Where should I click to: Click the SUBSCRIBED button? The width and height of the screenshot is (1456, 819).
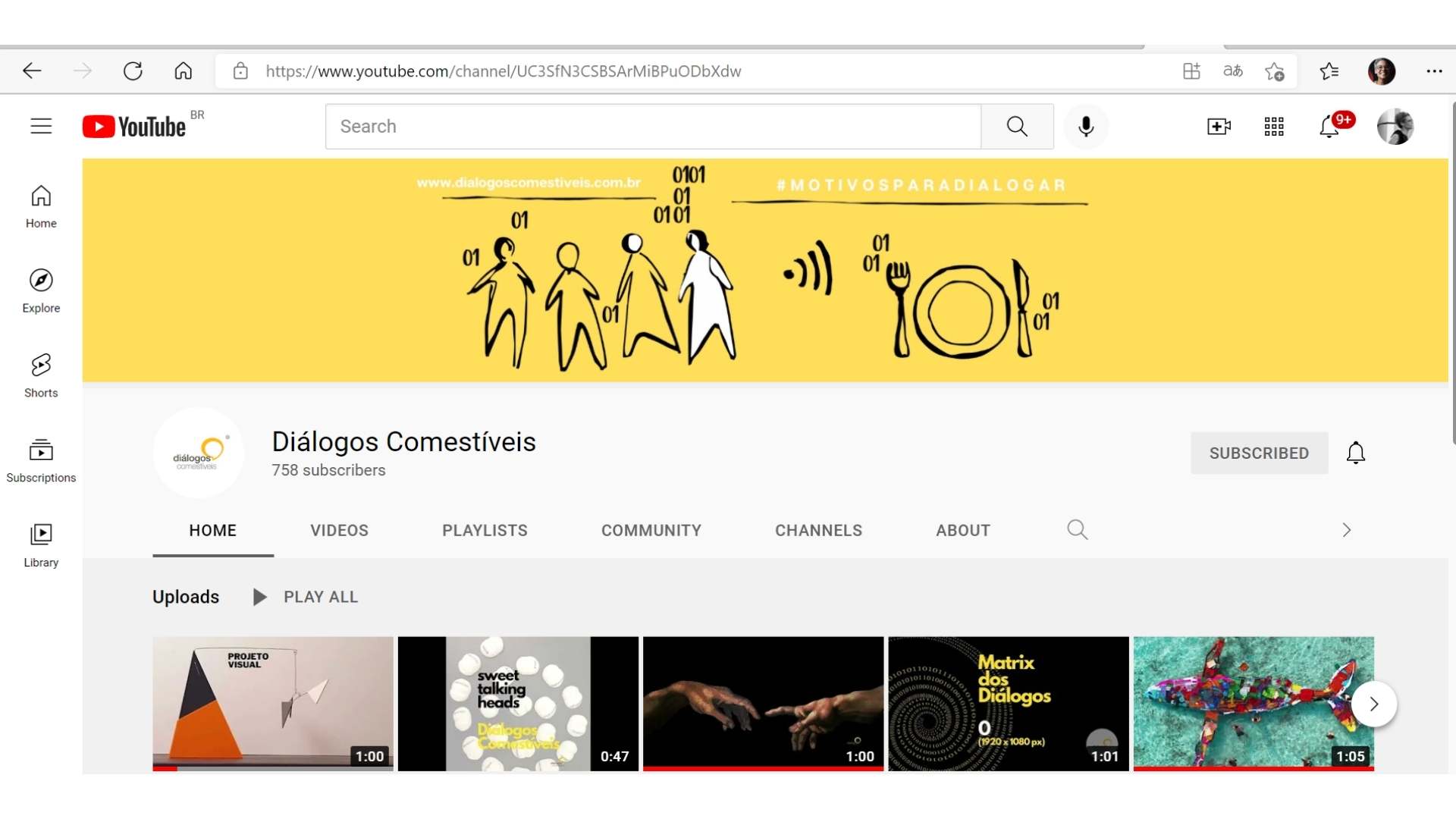pyautogui.click(x=1259, y=453)
